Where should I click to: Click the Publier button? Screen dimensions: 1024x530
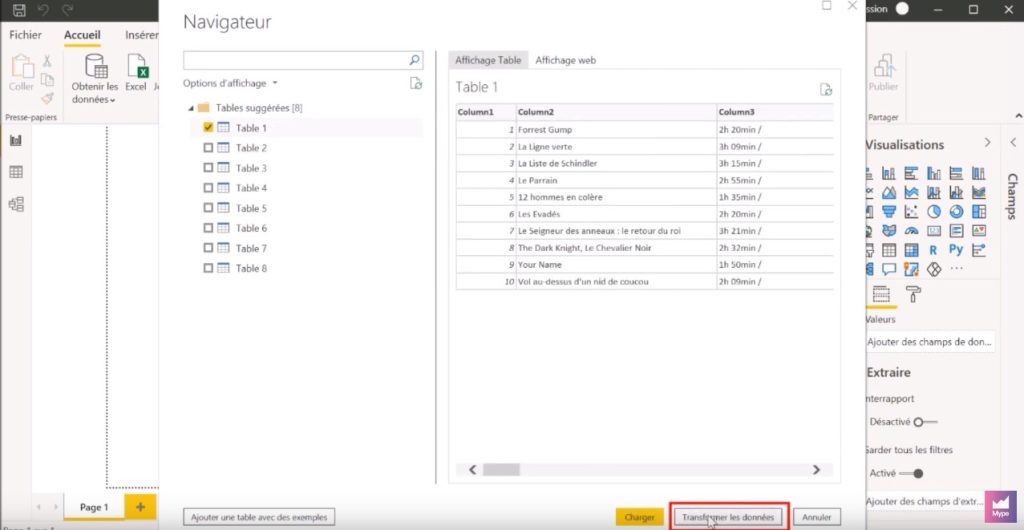point(883,74)
